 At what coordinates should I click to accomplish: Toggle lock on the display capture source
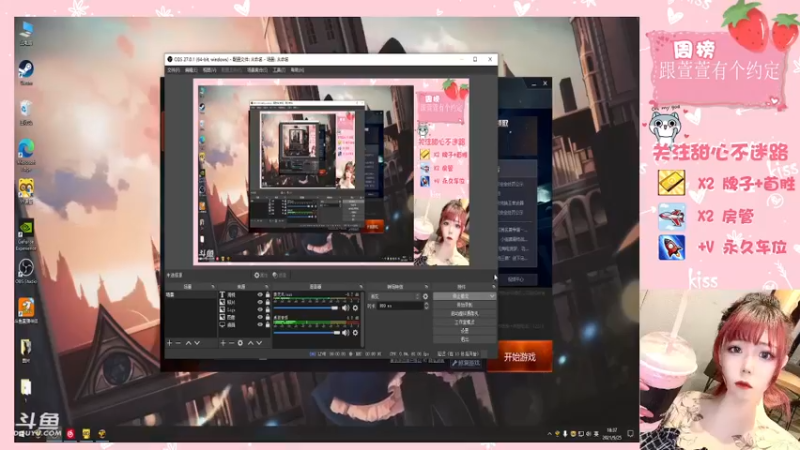[x=268, y=324]
